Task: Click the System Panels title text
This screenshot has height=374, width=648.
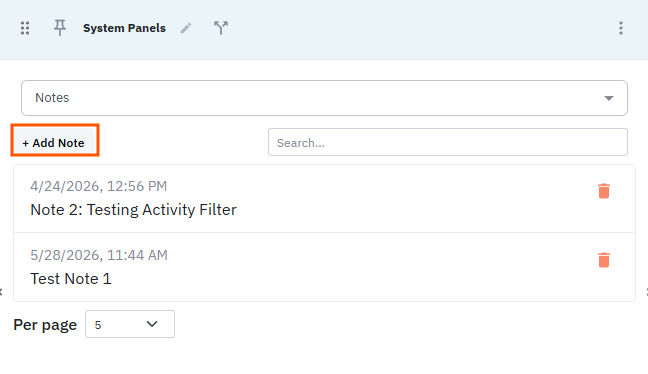Action: pyautogui.click(x=124, y=28)
